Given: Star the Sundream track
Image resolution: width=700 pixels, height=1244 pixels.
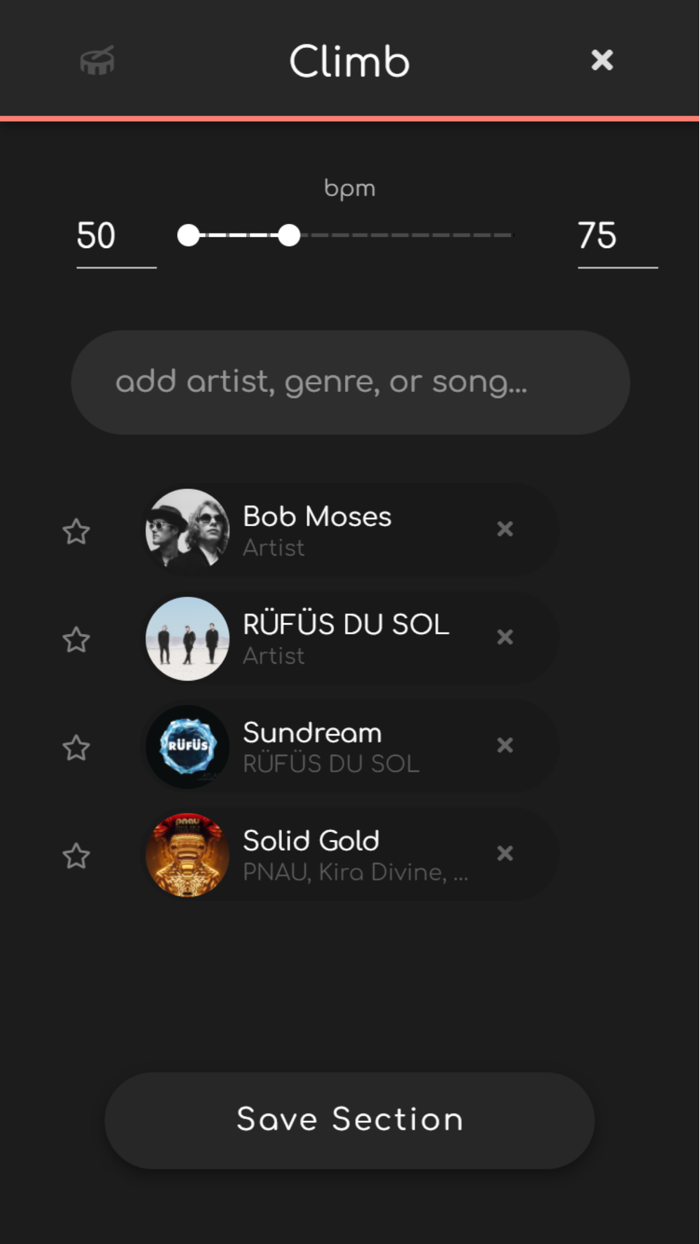Looking at the screenshot, I should (75, 747).
